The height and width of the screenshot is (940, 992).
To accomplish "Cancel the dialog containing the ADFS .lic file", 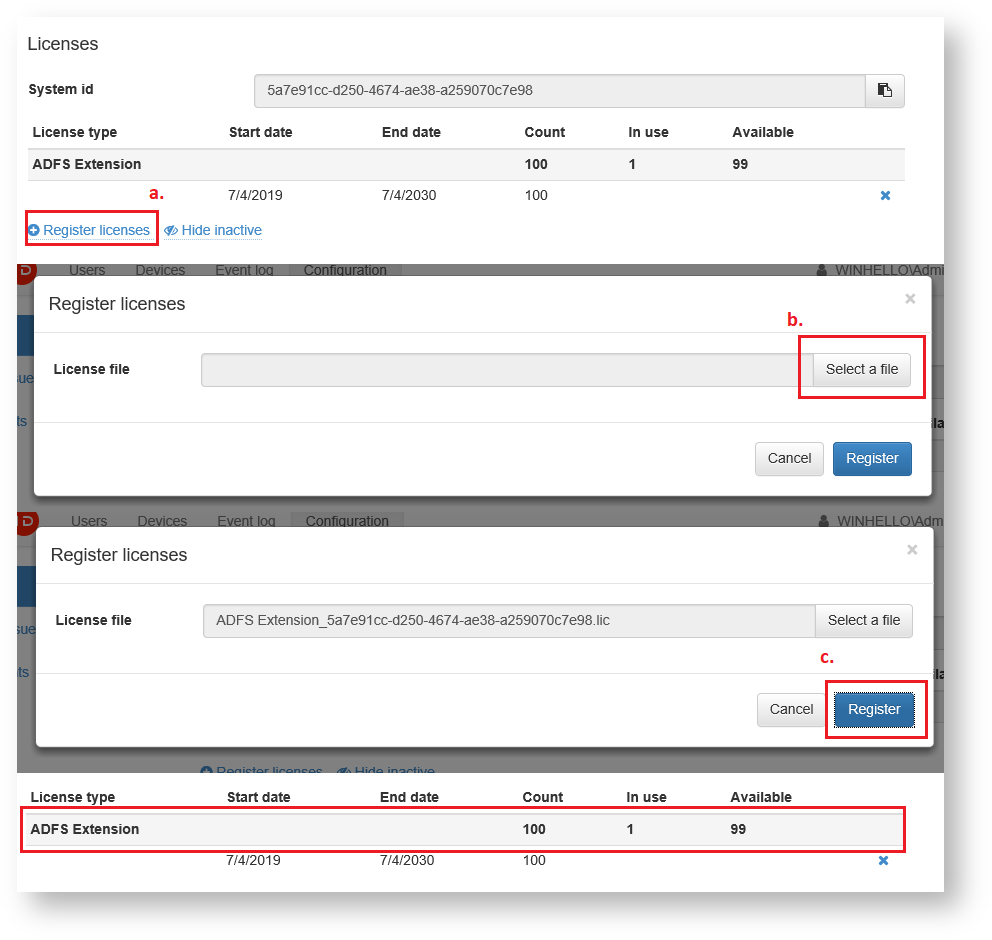I will 791,710.
